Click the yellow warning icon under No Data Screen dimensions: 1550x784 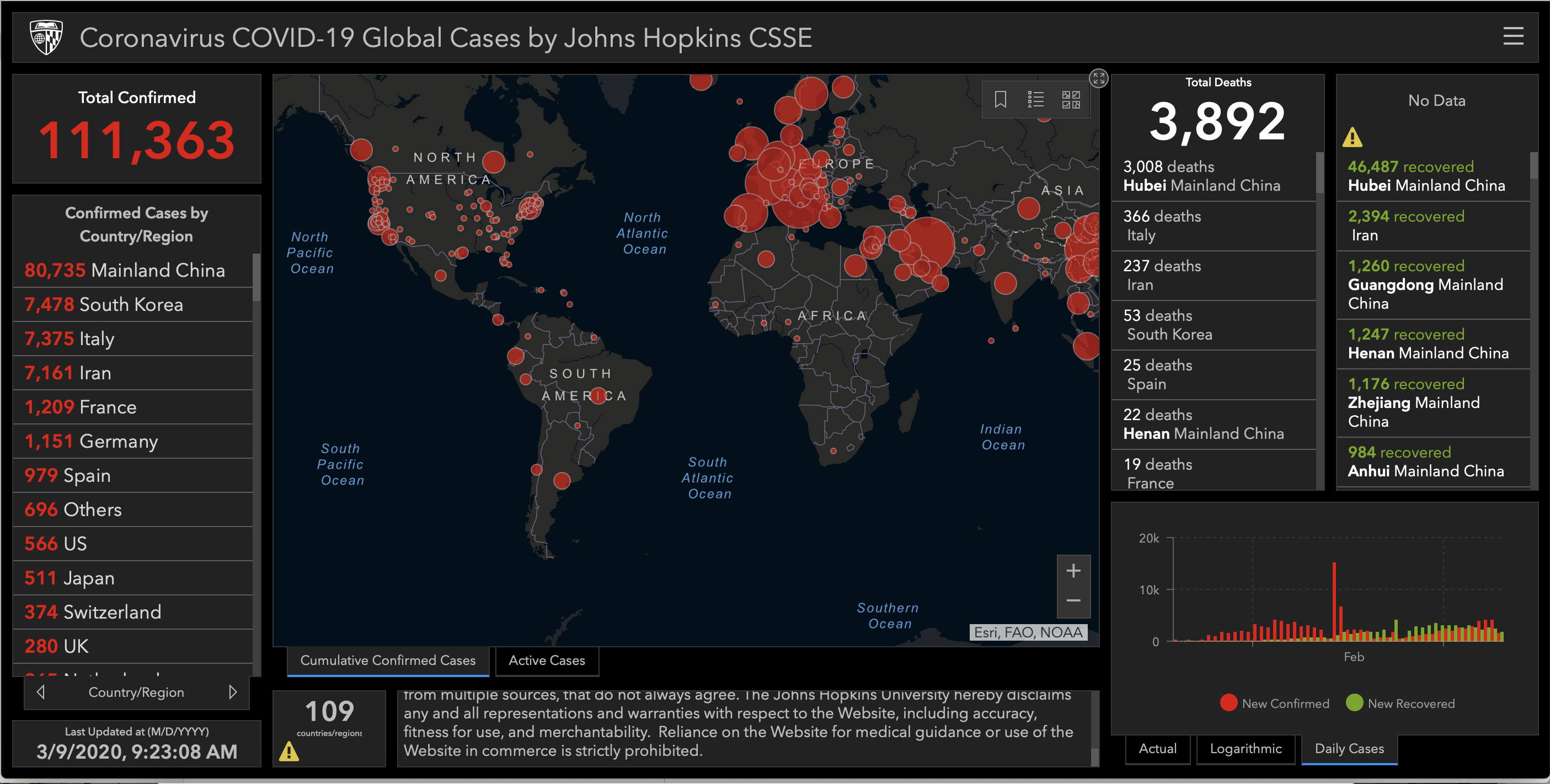(x=1352, y=138)
